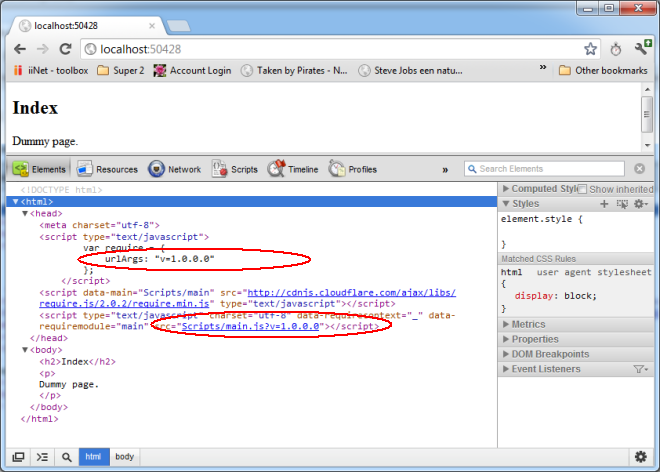The width and height of the screenshot is (660, 472).
Task: Show hidden bookmarks with the chevron
Action: point(543,67)
